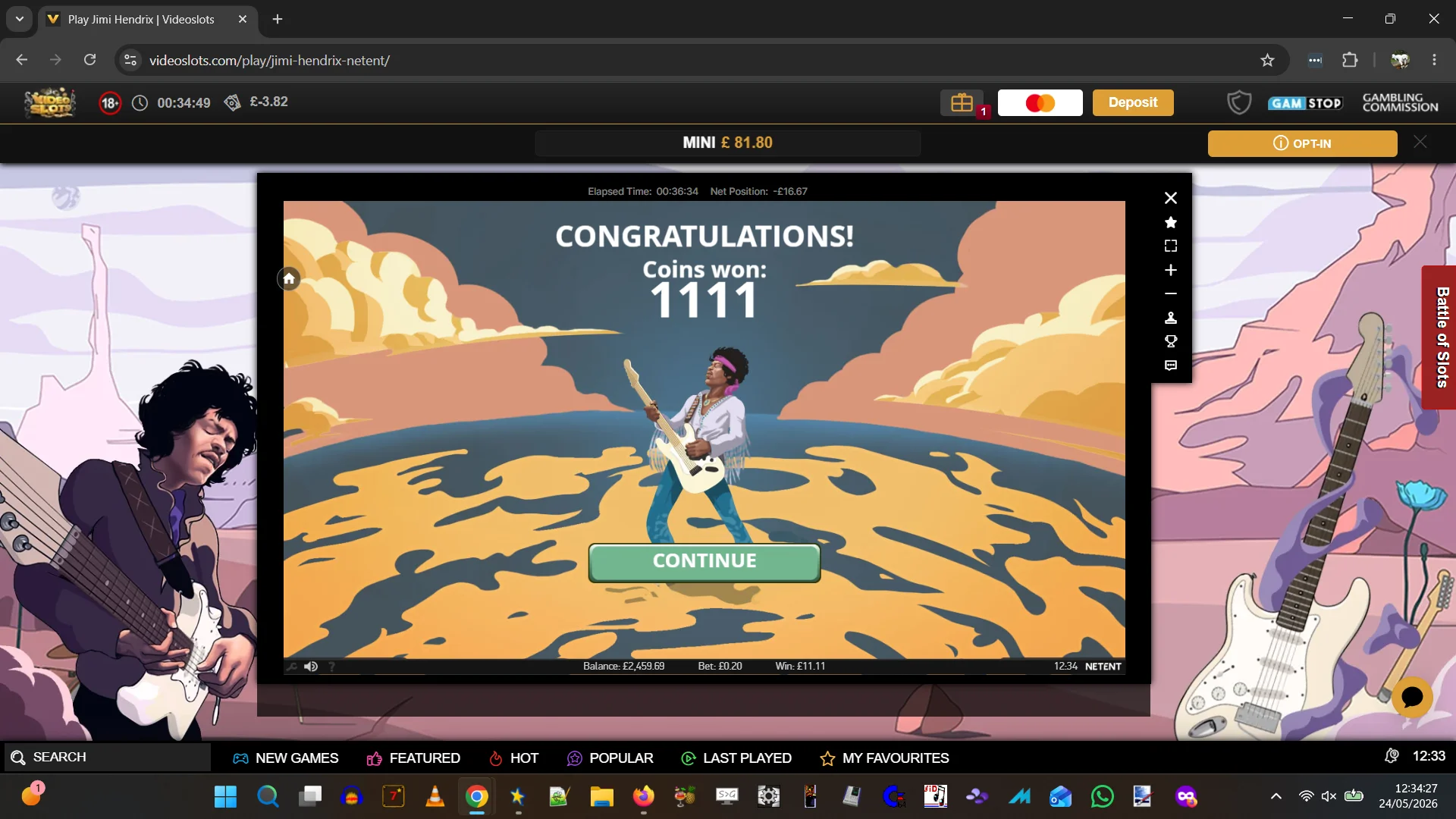Click the Videoslots logo

point(50,102)
